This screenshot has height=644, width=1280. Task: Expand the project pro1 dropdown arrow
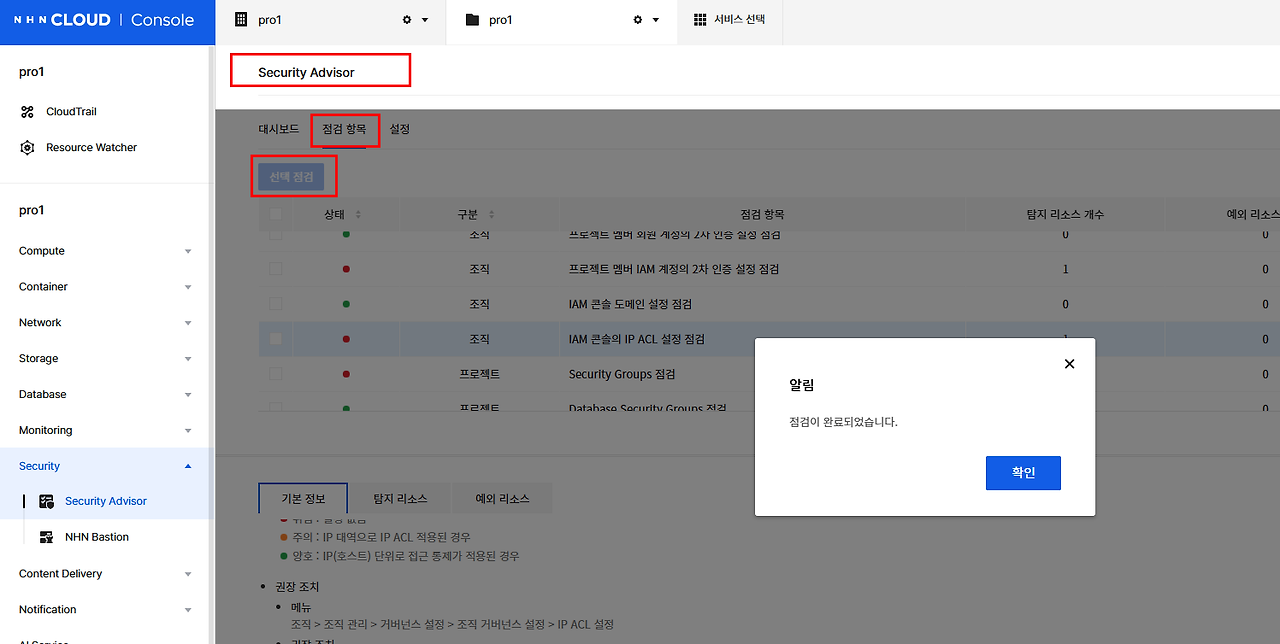point(656,20)
